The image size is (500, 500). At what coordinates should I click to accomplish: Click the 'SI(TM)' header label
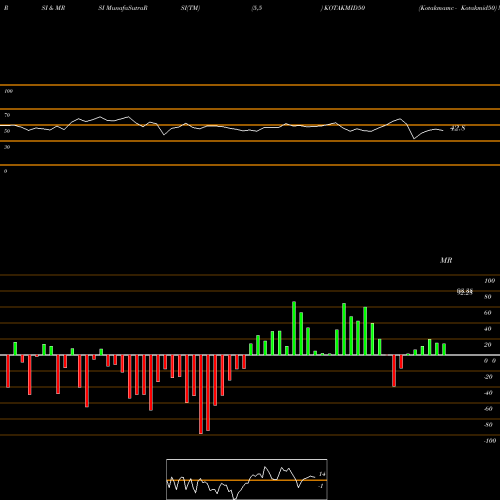click(190, 8)
